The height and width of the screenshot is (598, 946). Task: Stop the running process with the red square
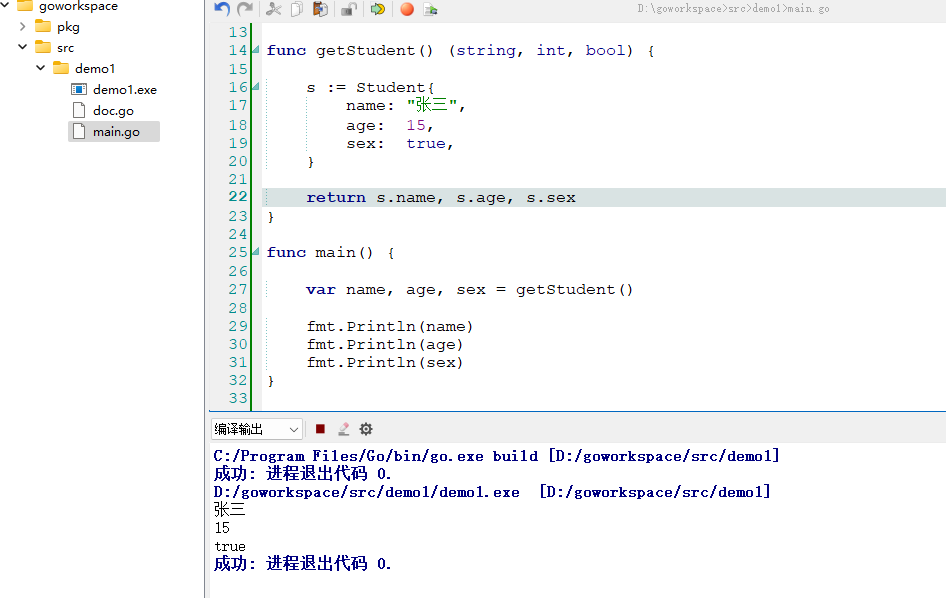coord(320,429)
